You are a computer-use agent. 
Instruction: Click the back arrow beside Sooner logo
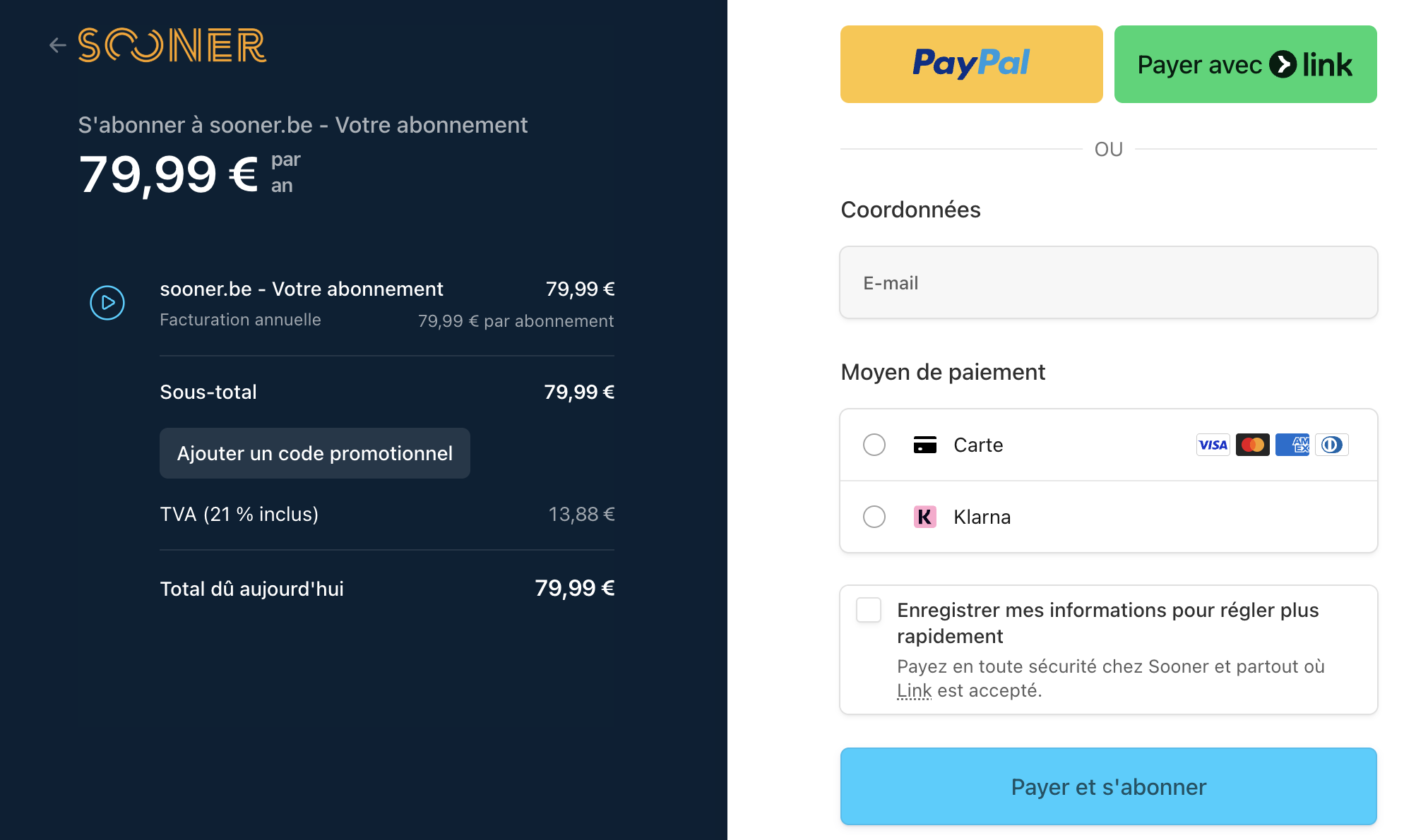click(x=57, y=46)
